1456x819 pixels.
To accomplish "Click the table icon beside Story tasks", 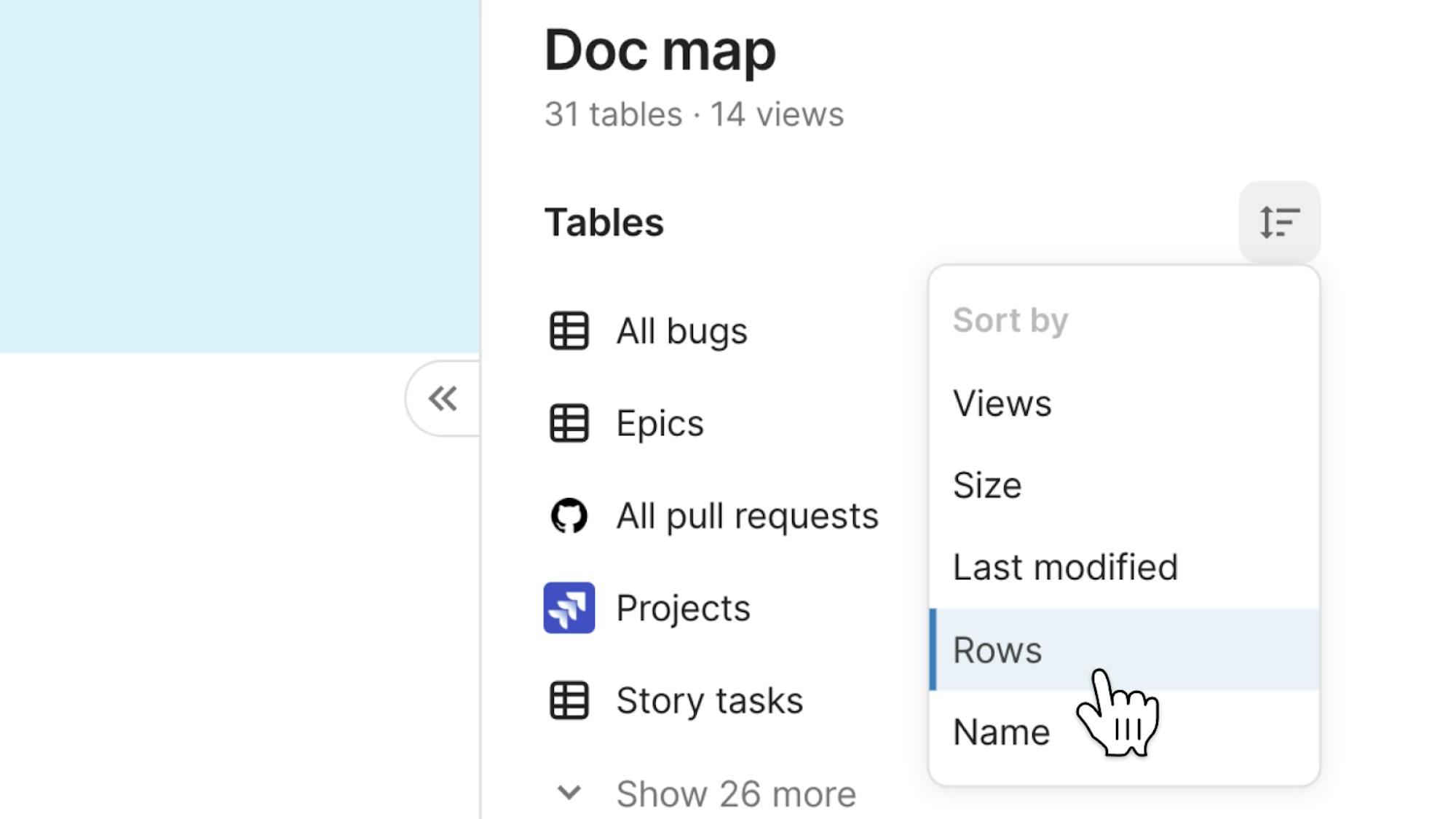I will pyautogui.click(x=569, y=700).
